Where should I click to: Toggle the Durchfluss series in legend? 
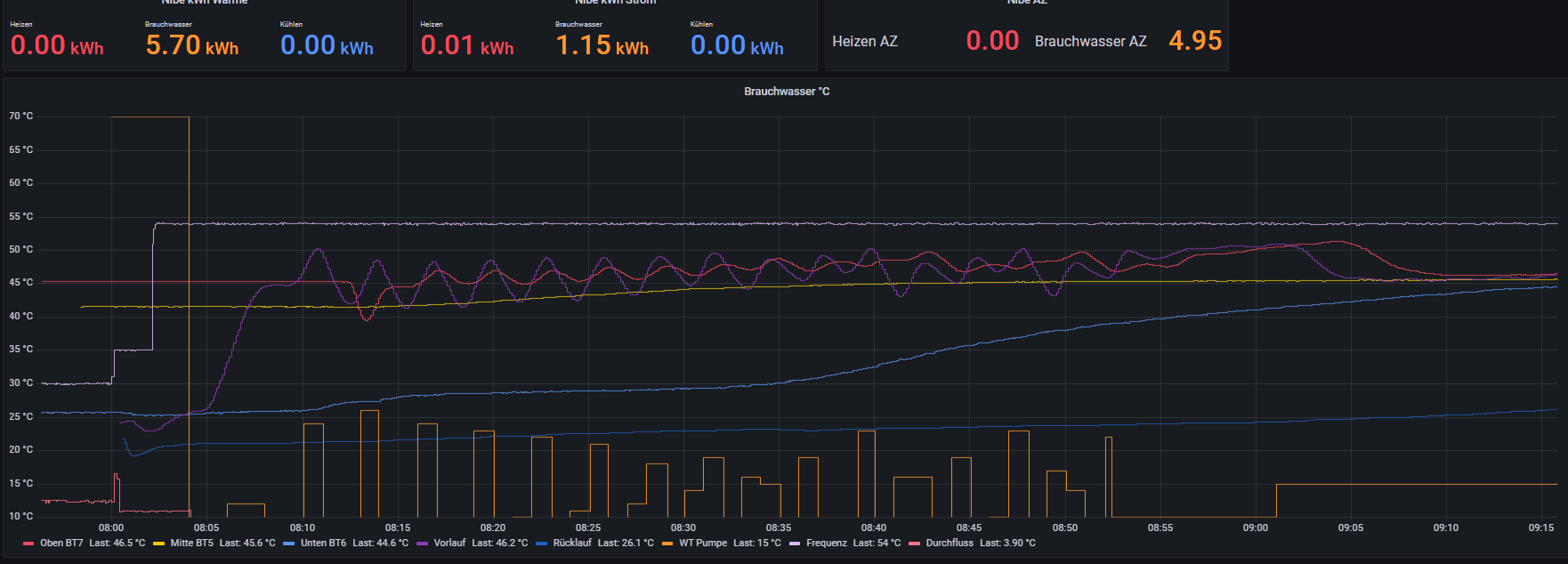pyautogui.click(x=950, y=543)
